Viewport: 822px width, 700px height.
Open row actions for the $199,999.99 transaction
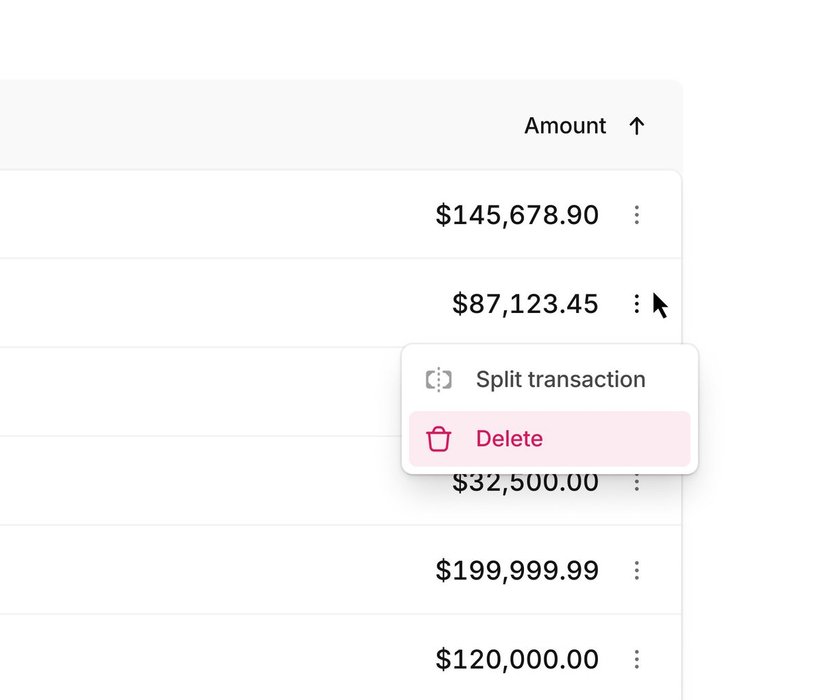click(636, 570)
